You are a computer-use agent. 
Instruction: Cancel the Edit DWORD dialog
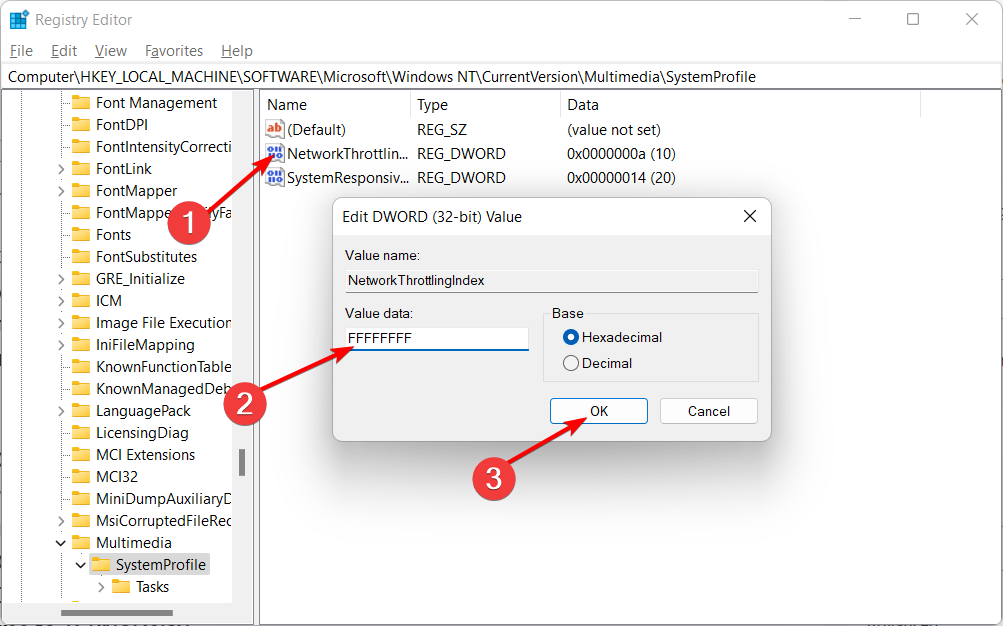tap(708, 410)
